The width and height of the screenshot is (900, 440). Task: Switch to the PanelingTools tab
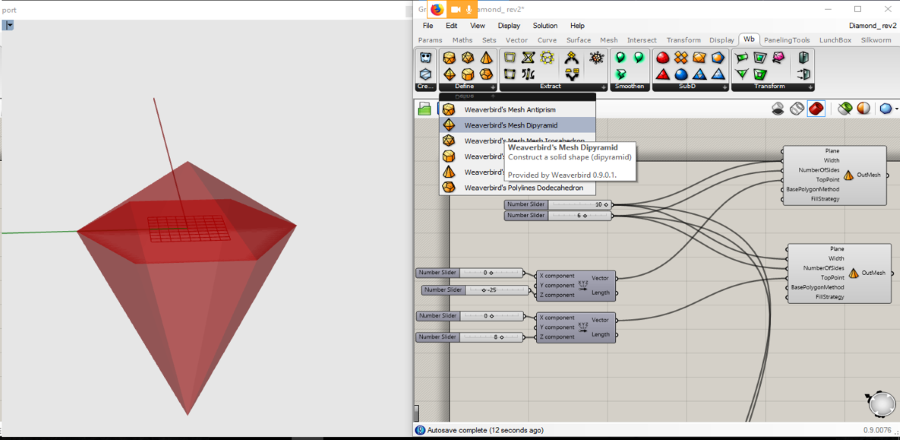click(787, 40)
